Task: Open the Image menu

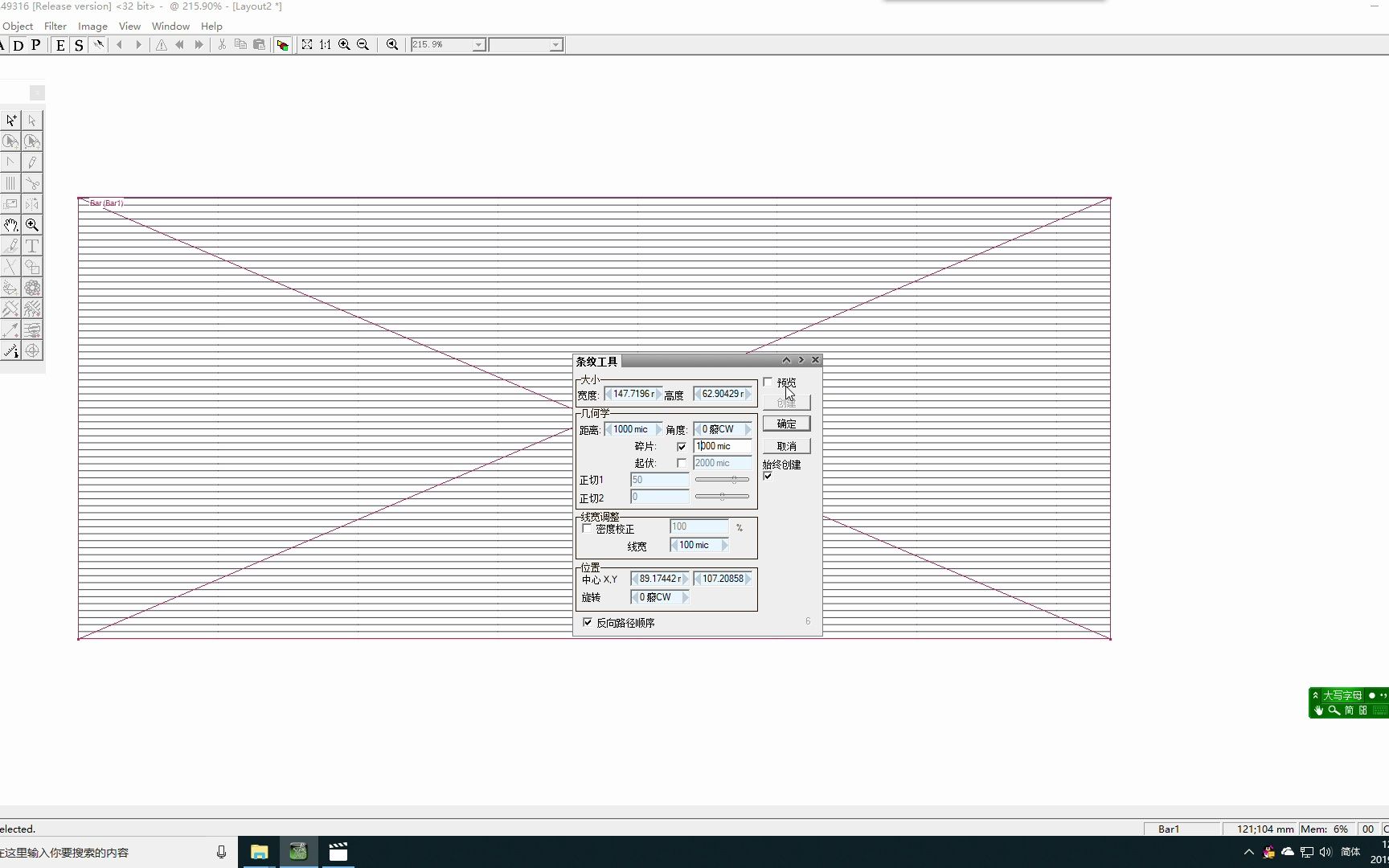Action: pyautogui.click(x=92, y=27)
